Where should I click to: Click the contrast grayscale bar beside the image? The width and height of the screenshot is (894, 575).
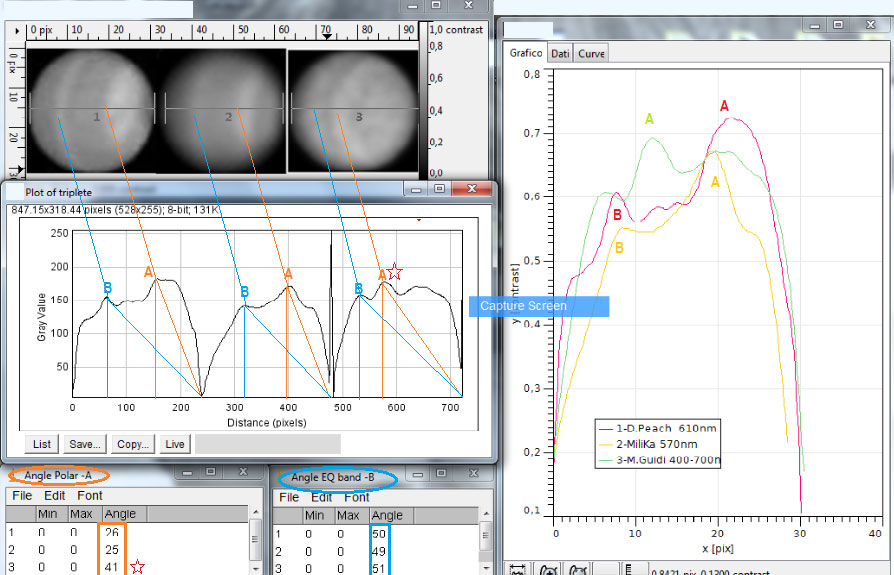424,101
